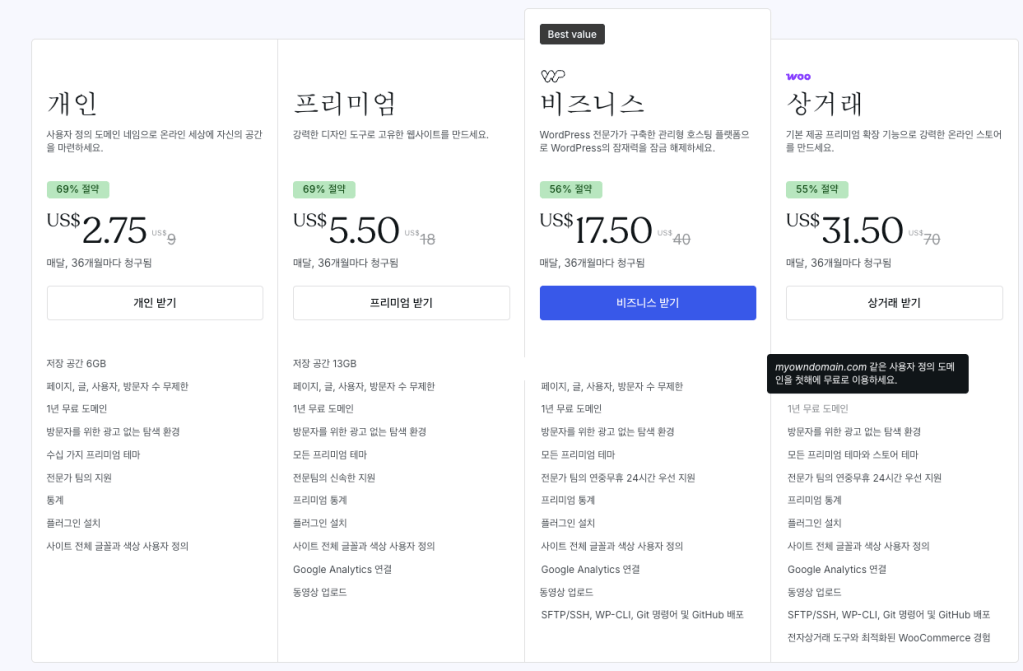
Task: Click 수십 가지 프리미엄 테마 feature
Action: coord(93,455)
